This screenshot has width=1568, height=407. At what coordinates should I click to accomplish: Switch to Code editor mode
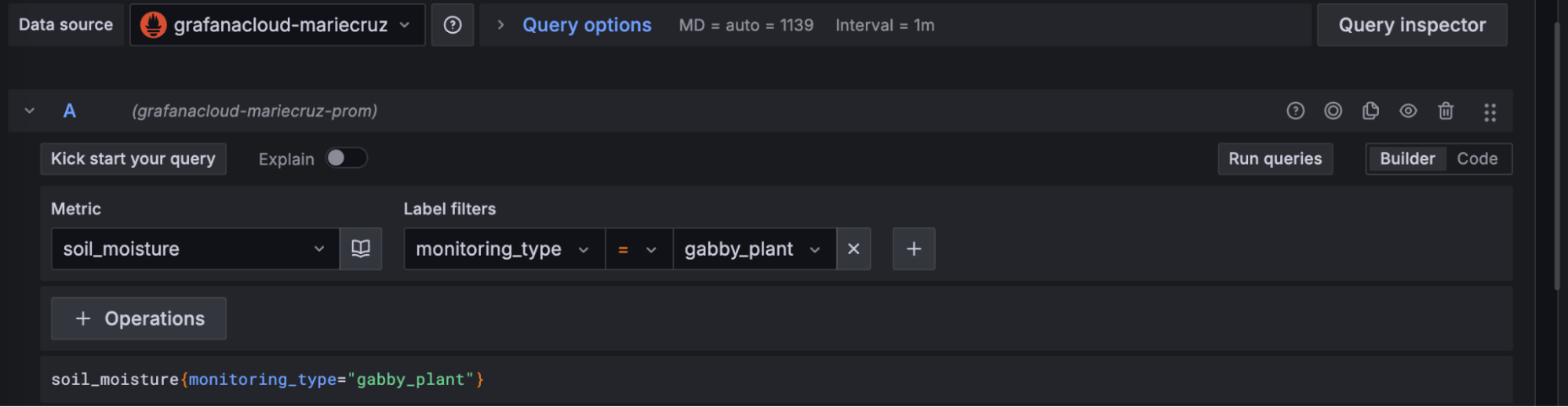pos(1477,158)
